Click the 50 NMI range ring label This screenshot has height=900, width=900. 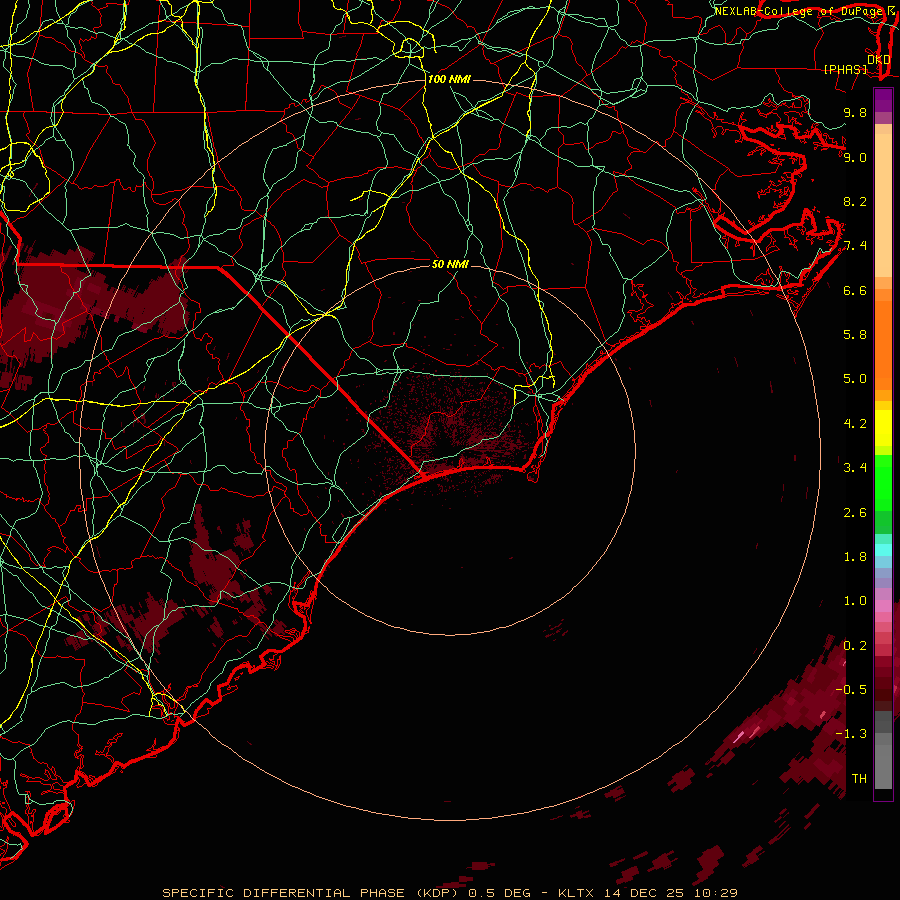pyautogui.click(x=450, y=264)
